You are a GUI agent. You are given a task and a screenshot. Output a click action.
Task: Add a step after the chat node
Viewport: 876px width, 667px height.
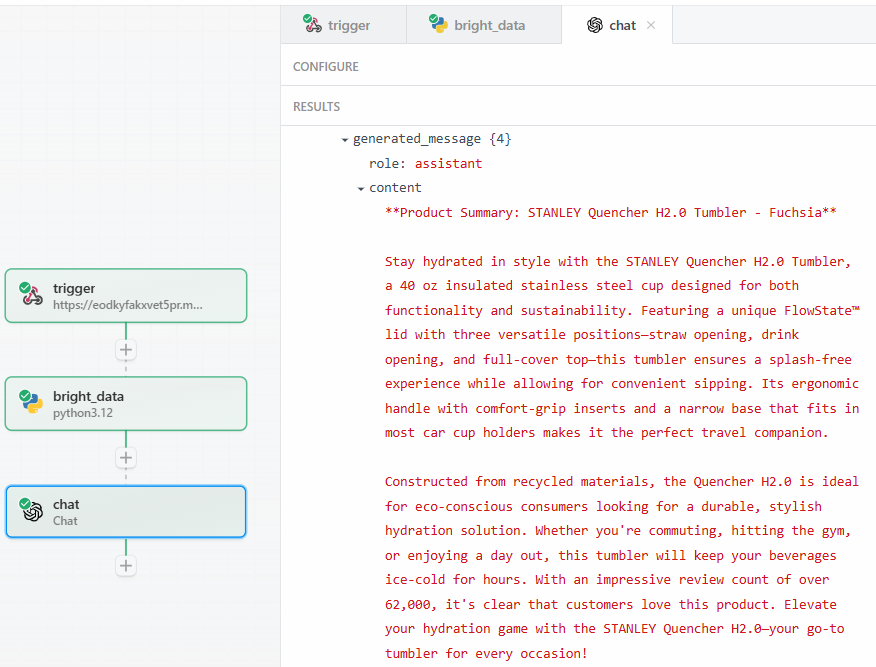(x=126, y=565)
